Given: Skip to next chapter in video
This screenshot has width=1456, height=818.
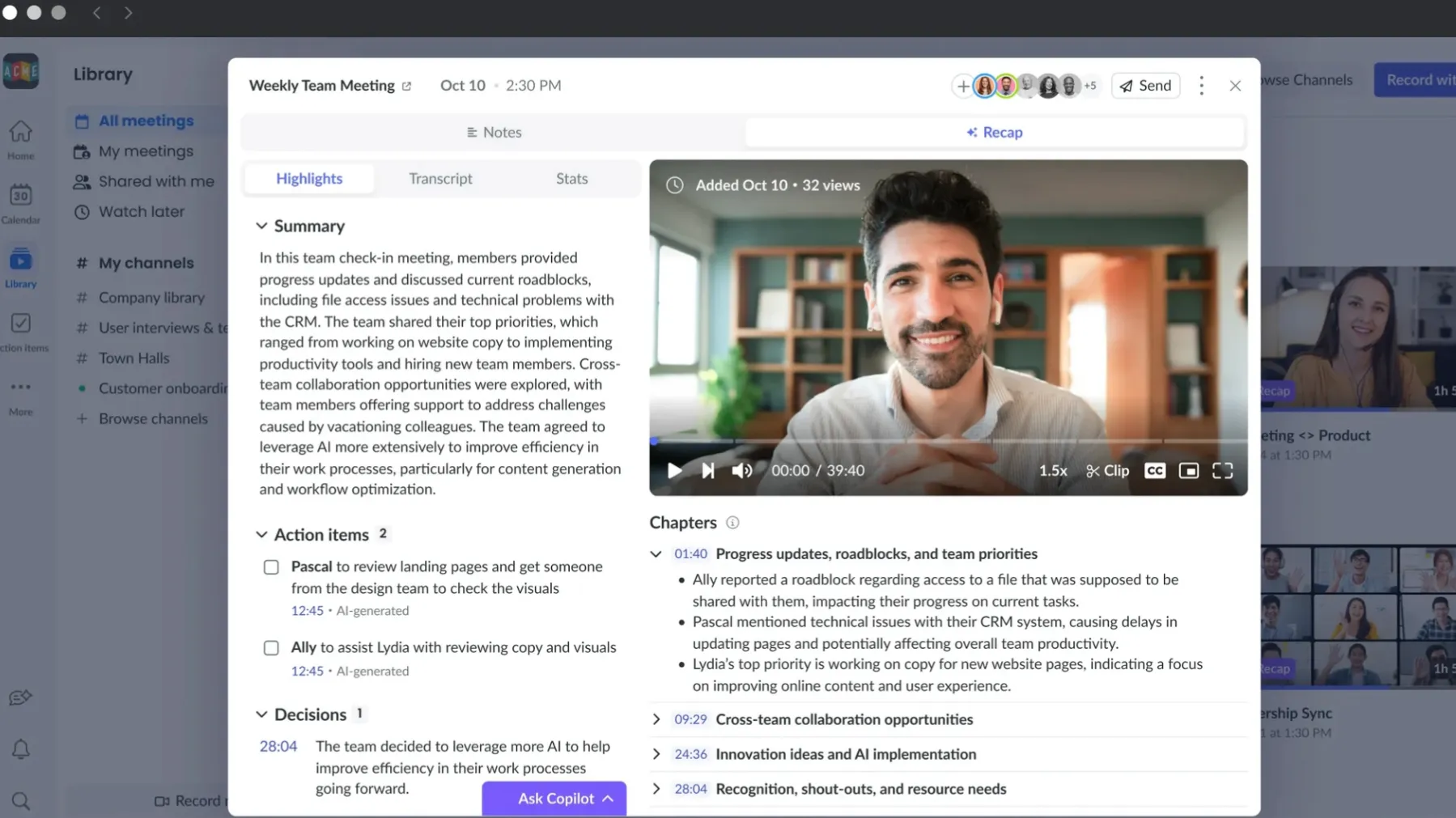Looking at the screenshot, I should [x=708, y=470].
